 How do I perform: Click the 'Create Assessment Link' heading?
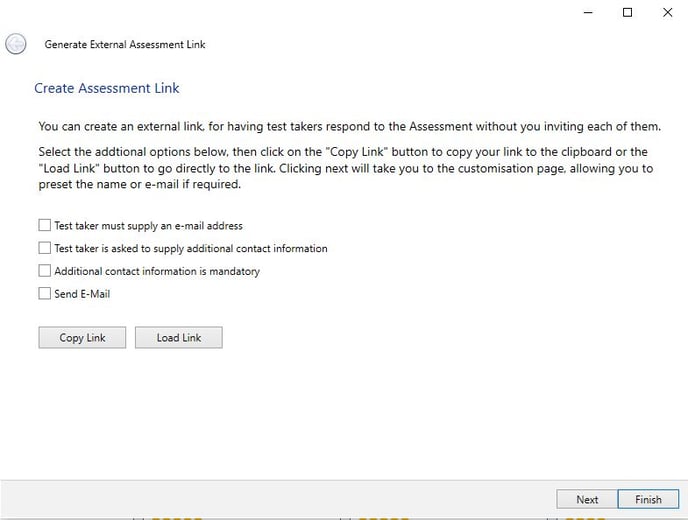point(107,88)
